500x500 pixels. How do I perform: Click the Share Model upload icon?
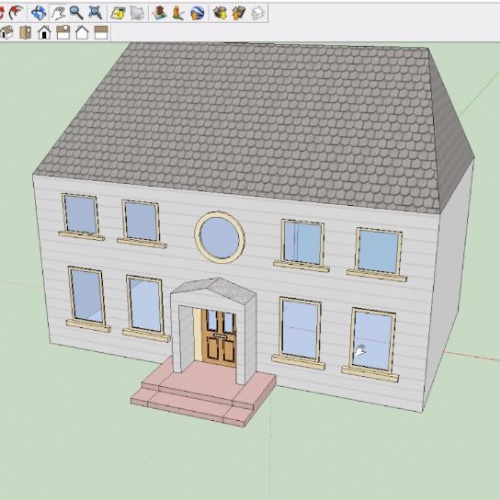coord(239,13)
